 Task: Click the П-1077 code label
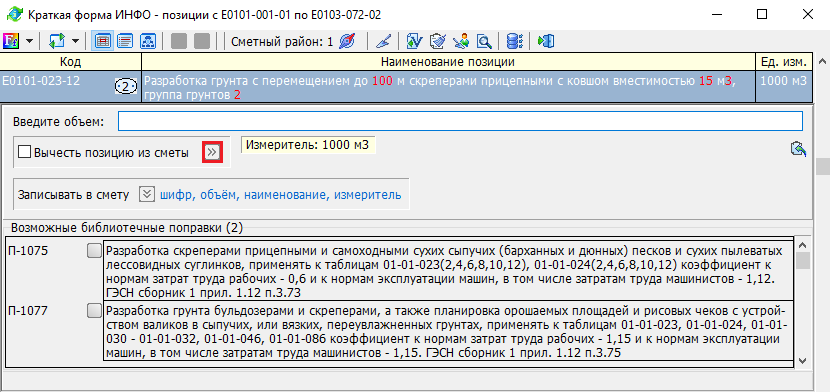(28, 311)
